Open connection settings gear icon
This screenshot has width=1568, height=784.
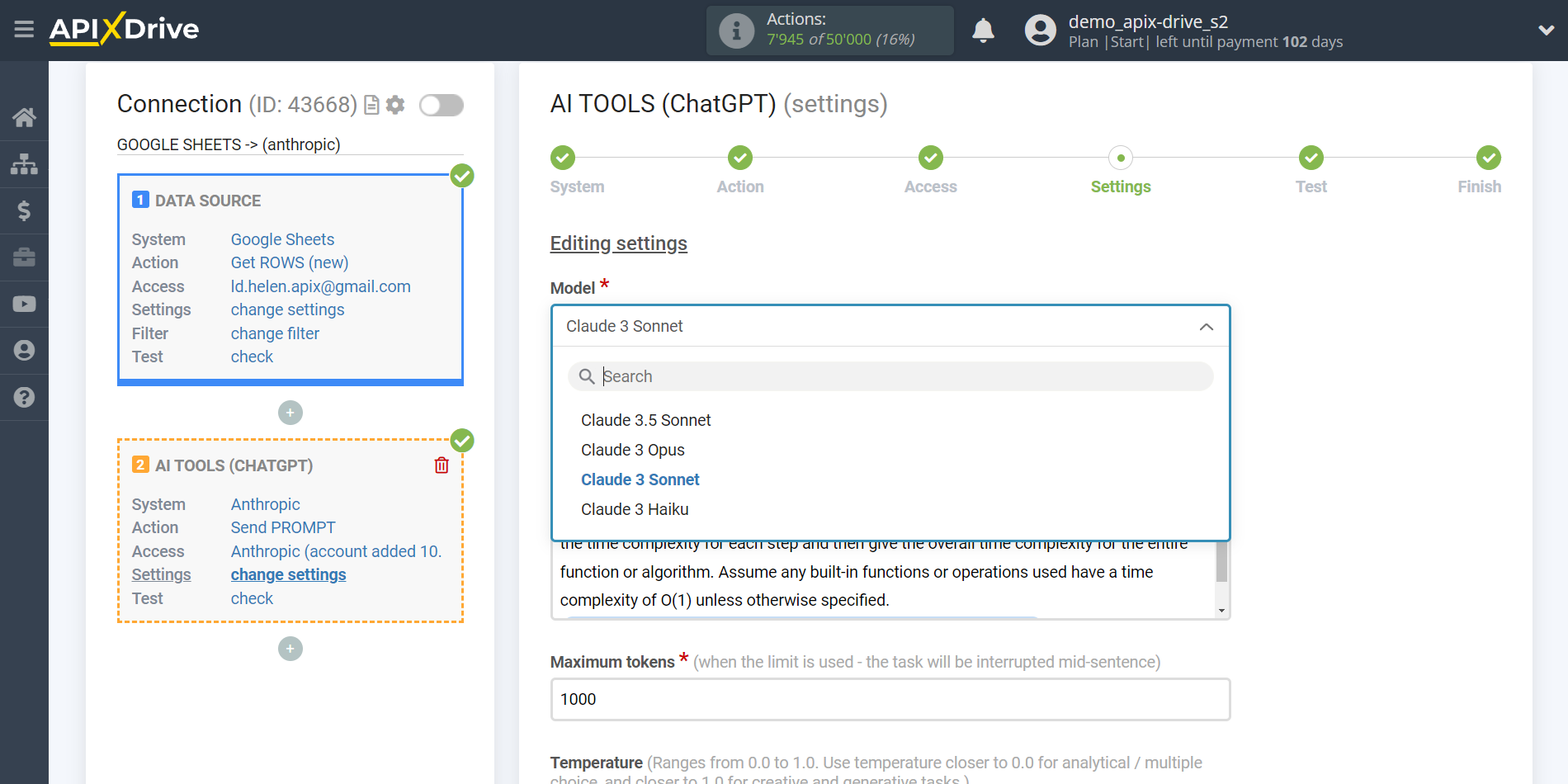(x=396, y=105)
